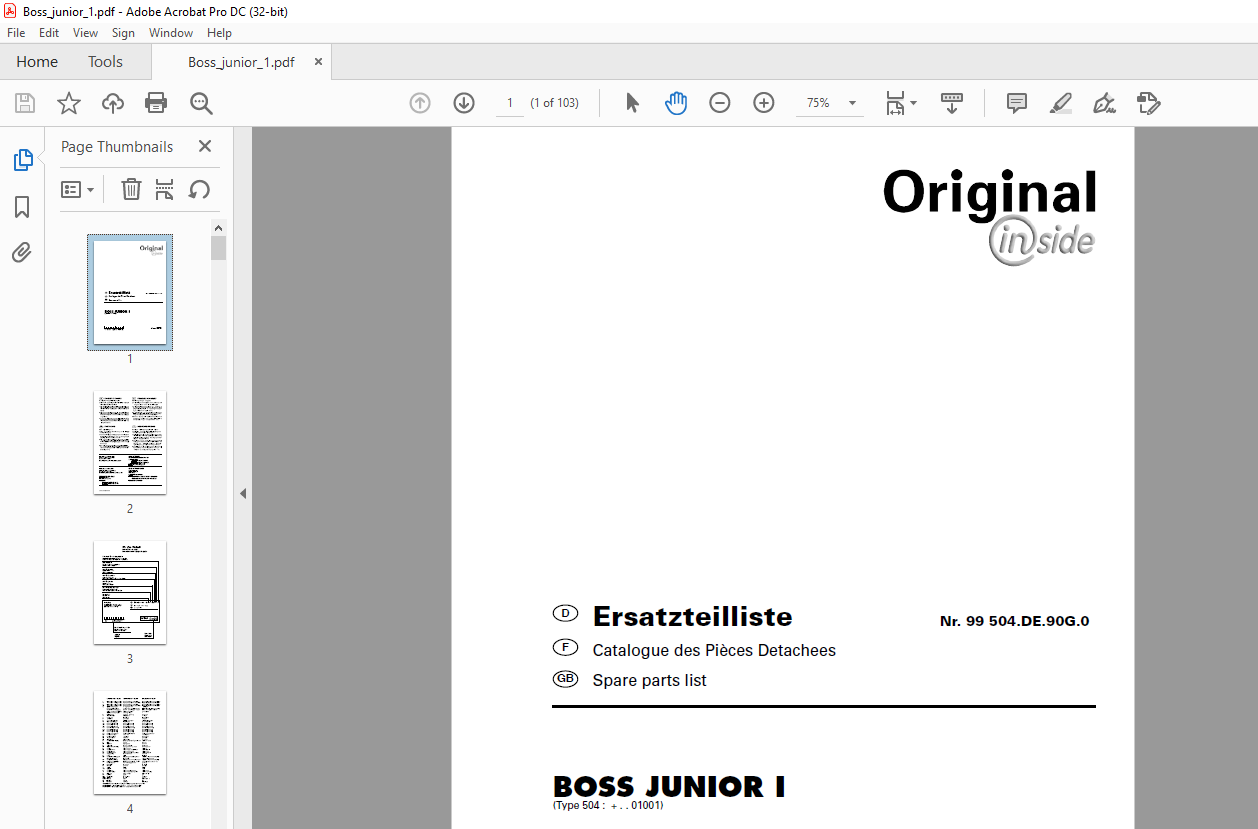Screen dimensions: 1258x829
Task: Open the read mode keyboard icon
Action: pyautogui.click(x=952, y=103)
